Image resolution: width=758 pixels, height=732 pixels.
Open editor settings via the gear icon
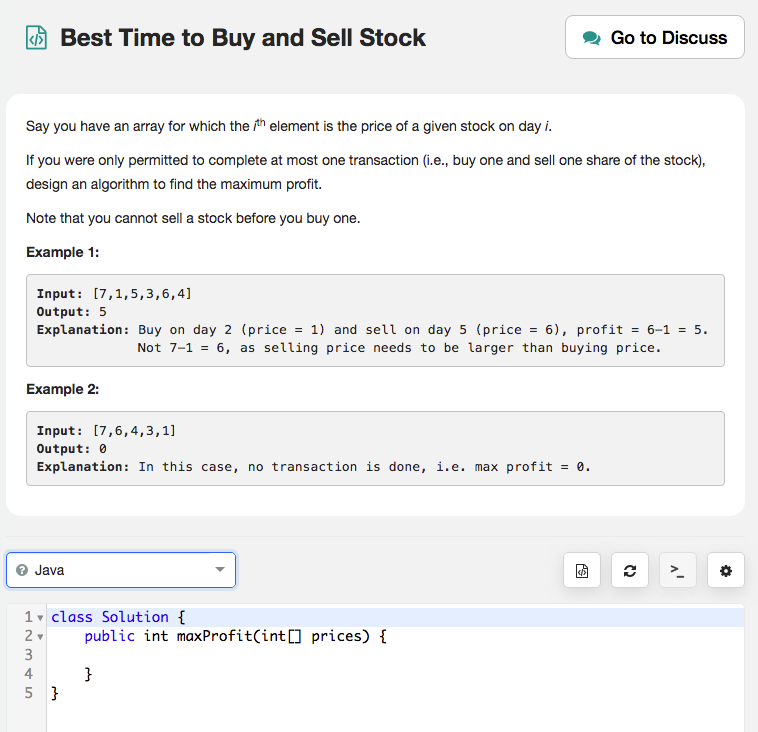(726, 571)
